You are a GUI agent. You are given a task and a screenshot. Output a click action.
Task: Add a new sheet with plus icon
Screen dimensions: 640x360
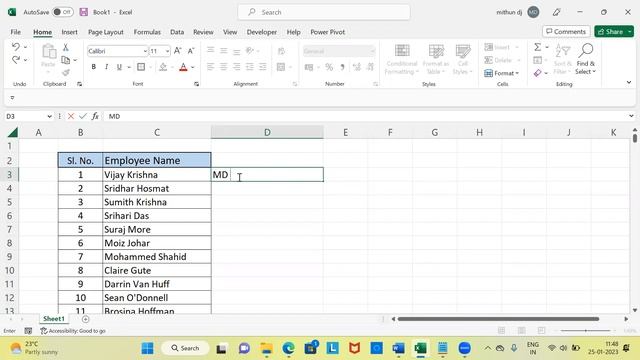tap(85, 319)
